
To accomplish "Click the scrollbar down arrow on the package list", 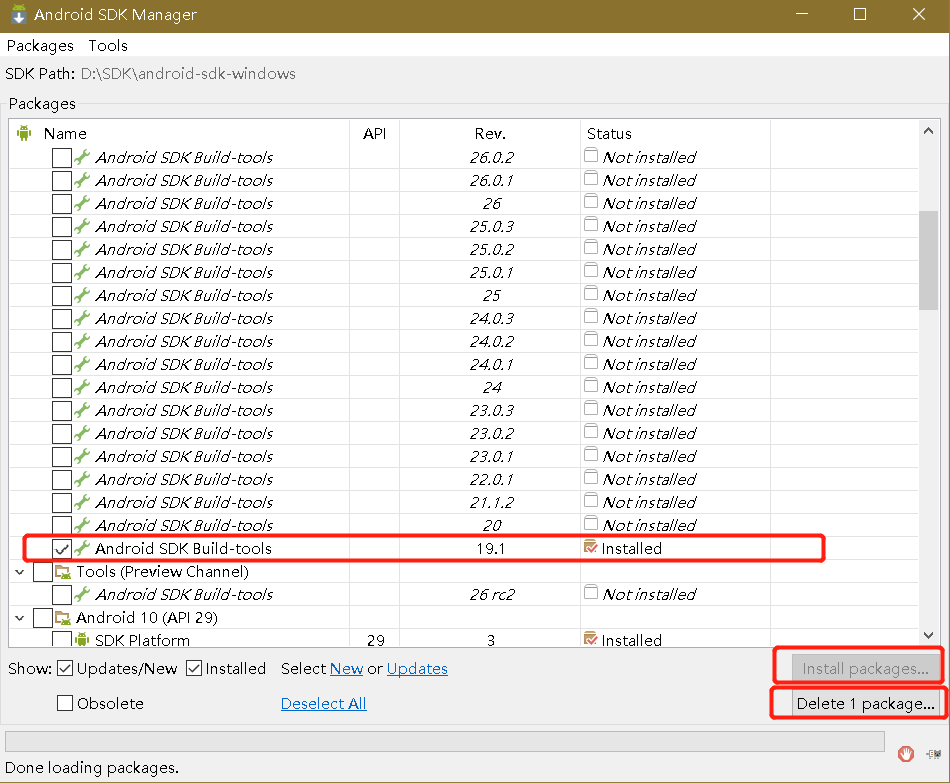I will point(929,636).
